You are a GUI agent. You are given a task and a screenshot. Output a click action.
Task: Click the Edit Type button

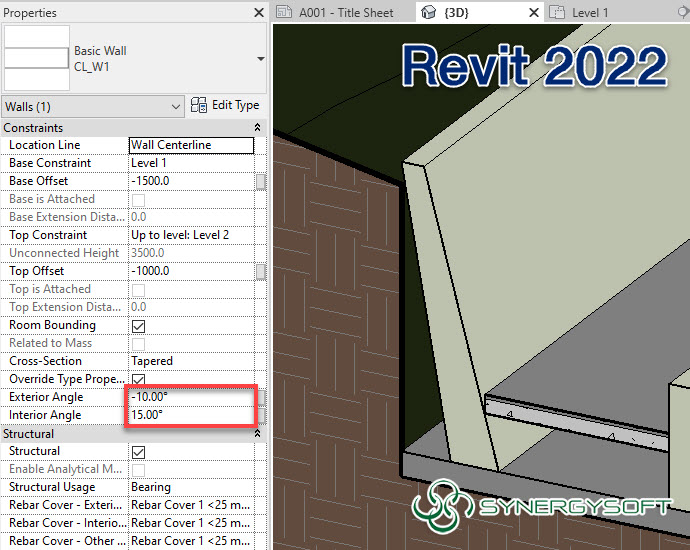coord(225,105)
